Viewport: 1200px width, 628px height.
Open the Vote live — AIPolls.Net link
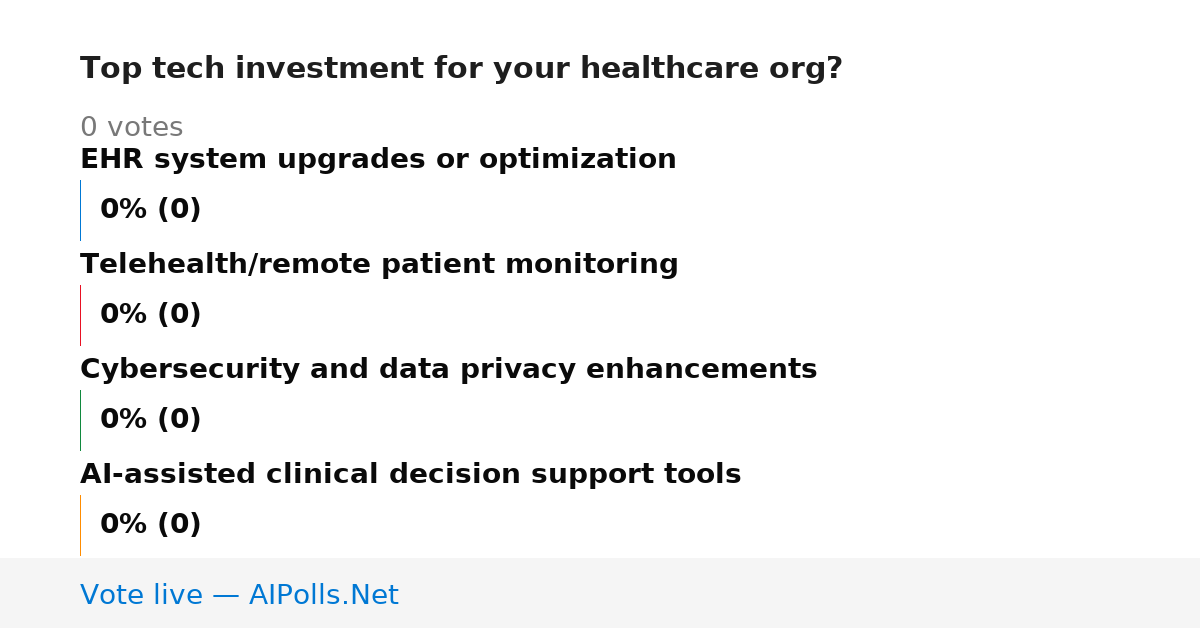239,596
